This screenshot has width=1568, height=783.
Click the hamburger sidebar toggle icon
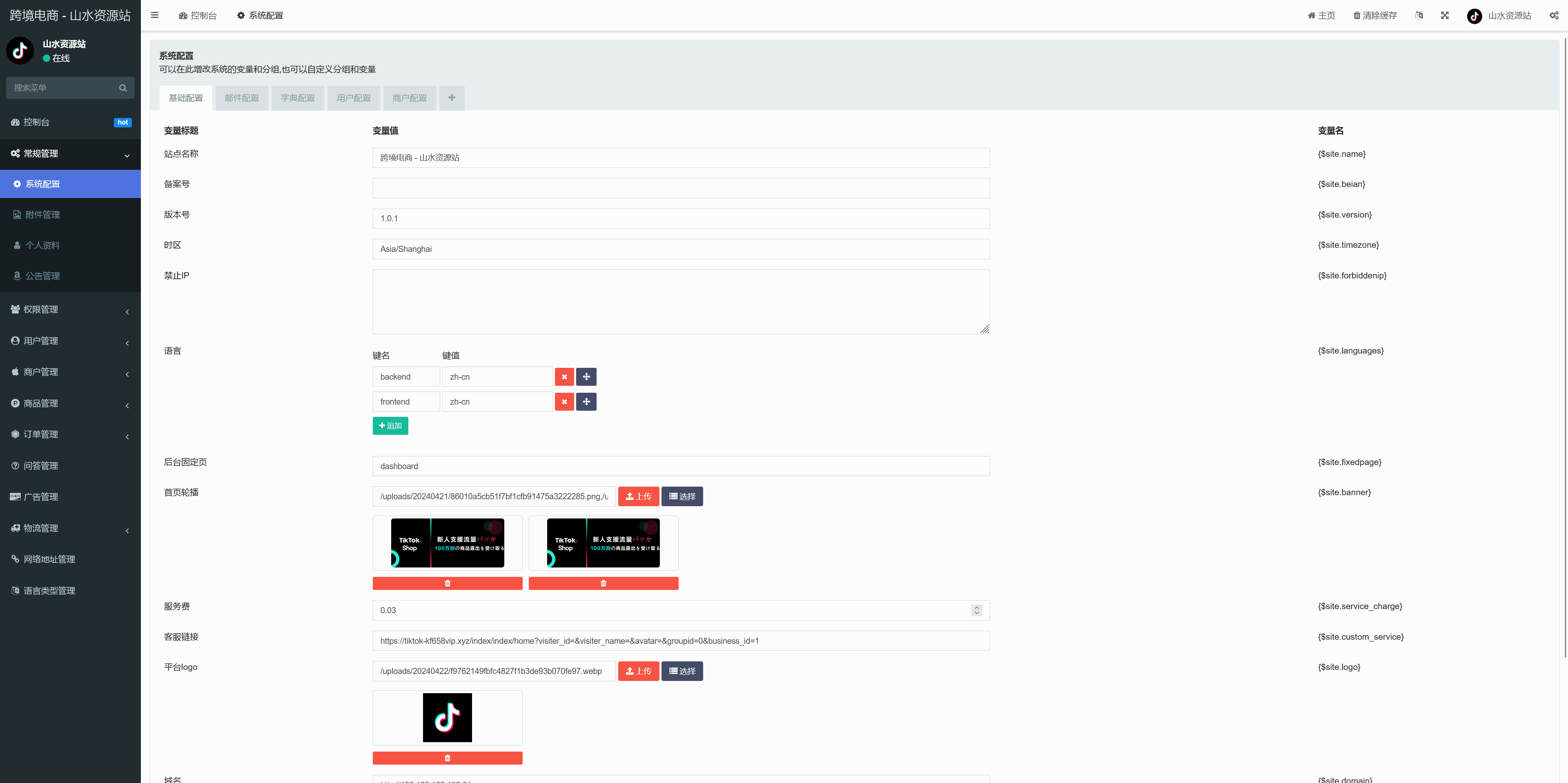[x=155, y=15]
